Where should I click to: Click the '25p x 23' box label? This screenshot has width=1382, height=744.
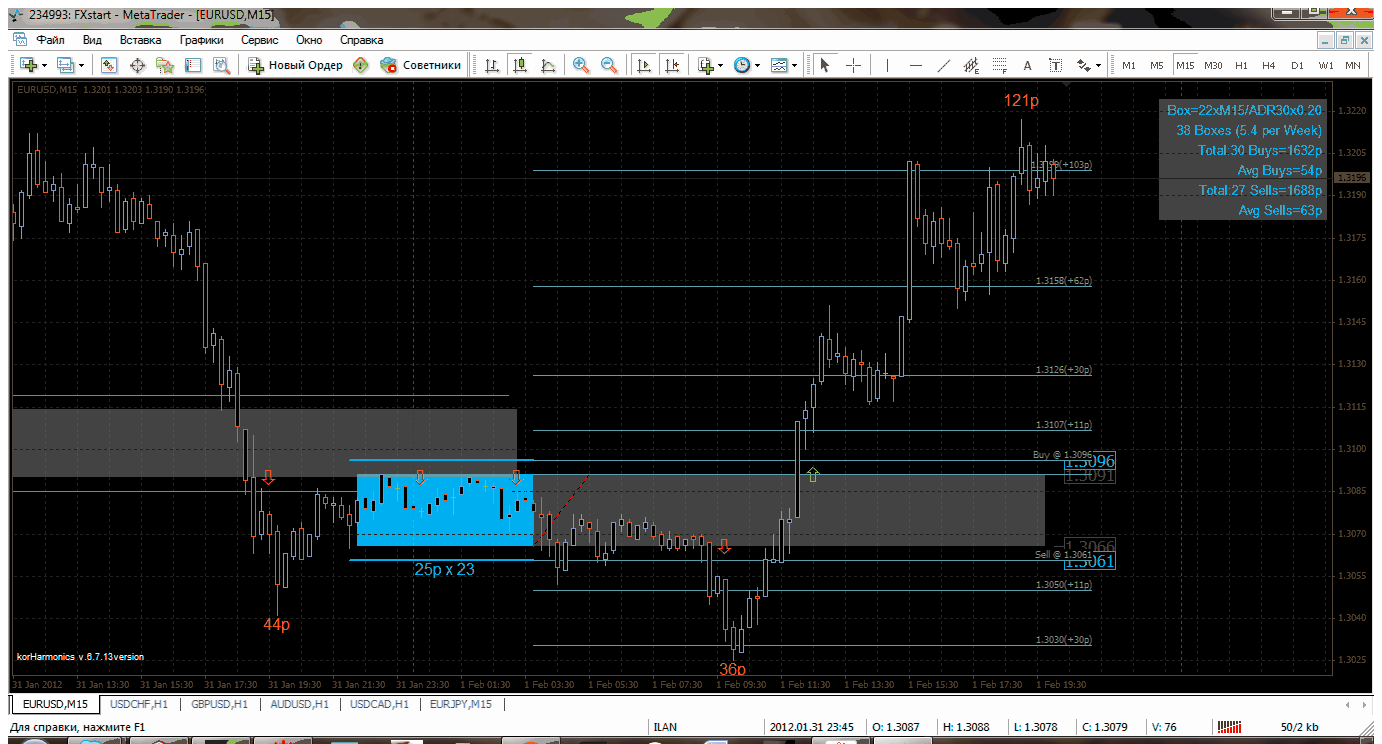(445, 569)
